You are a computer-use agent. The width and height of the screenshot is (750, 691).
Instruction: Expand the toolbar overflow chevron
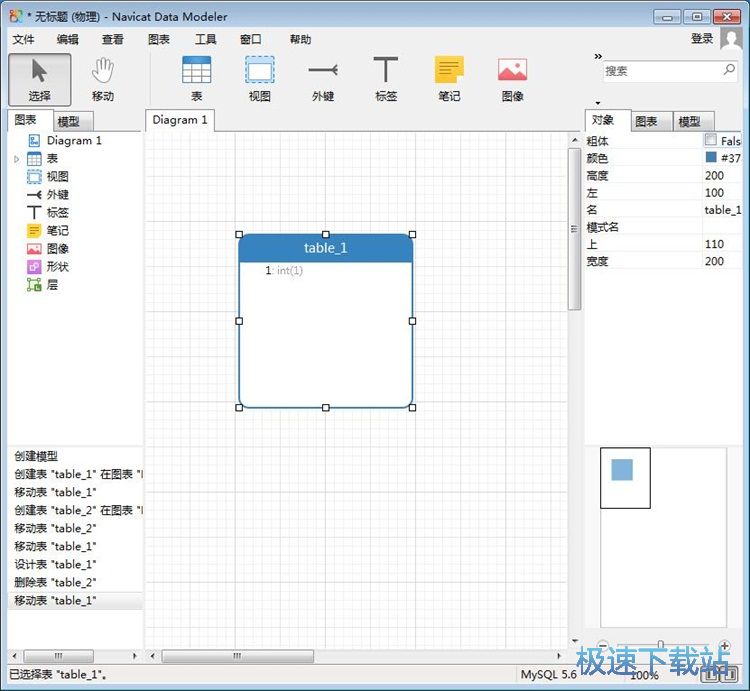[598, 56]
